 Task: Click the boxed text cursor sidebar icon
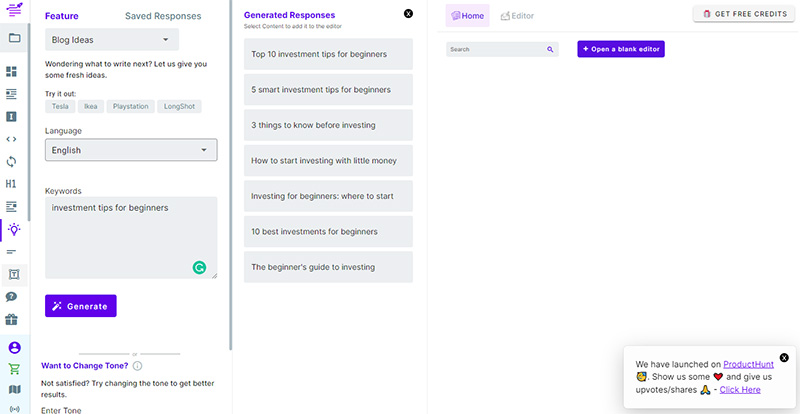(11, 117)
